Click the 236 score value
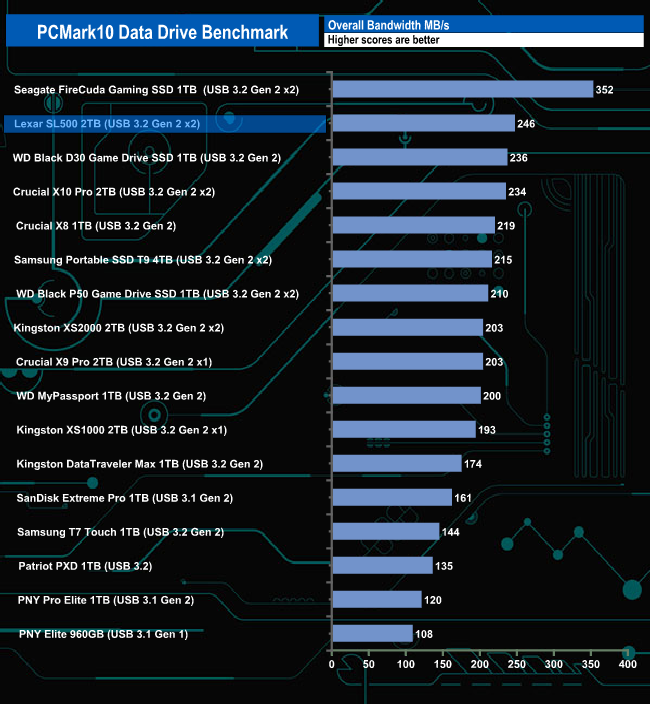The image size is (650, 704). (519, 158)
